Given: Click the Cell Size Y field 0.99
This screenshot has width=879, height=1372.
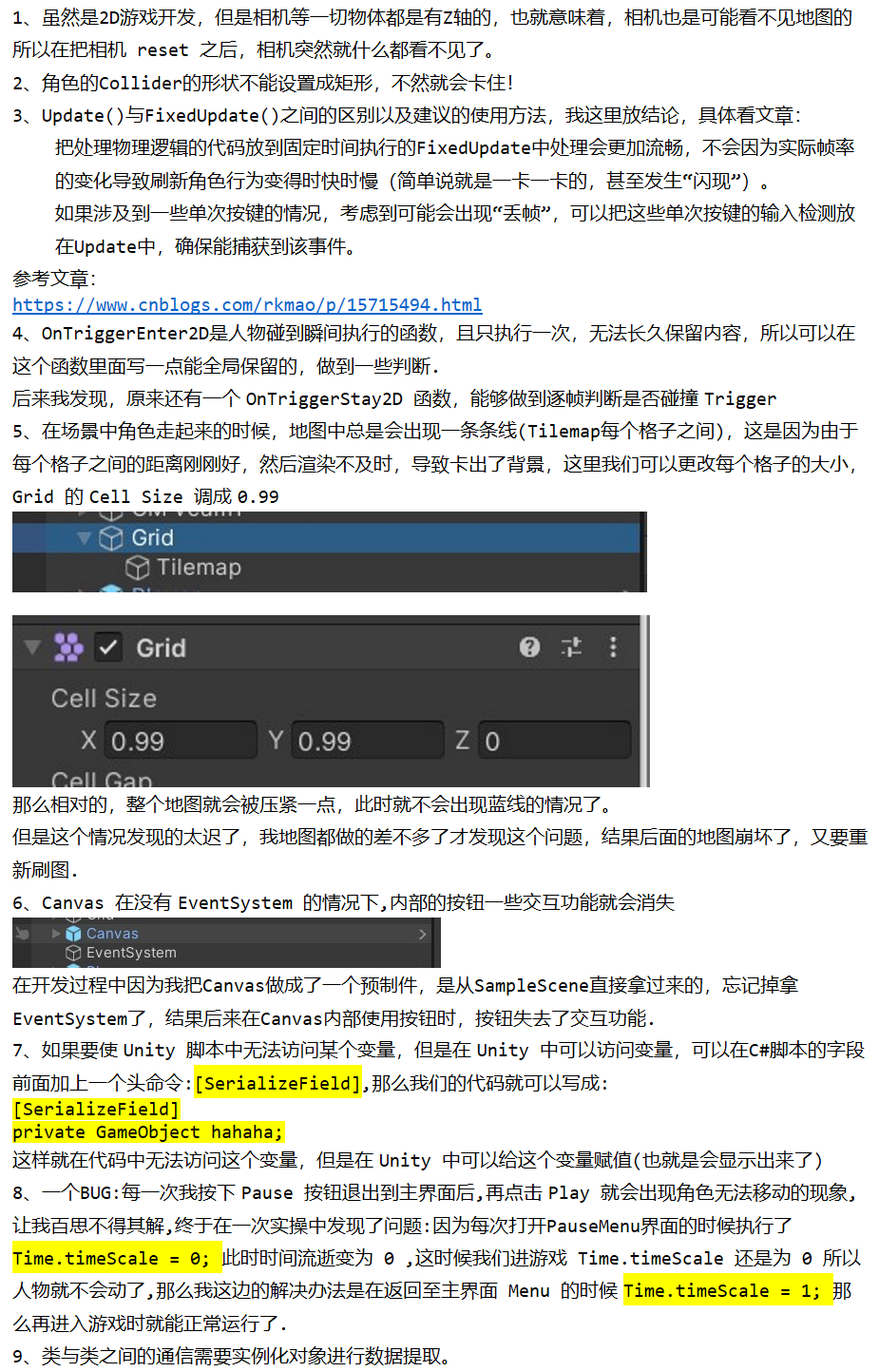Looking at the screenshot, I should (x=367, y=741).
